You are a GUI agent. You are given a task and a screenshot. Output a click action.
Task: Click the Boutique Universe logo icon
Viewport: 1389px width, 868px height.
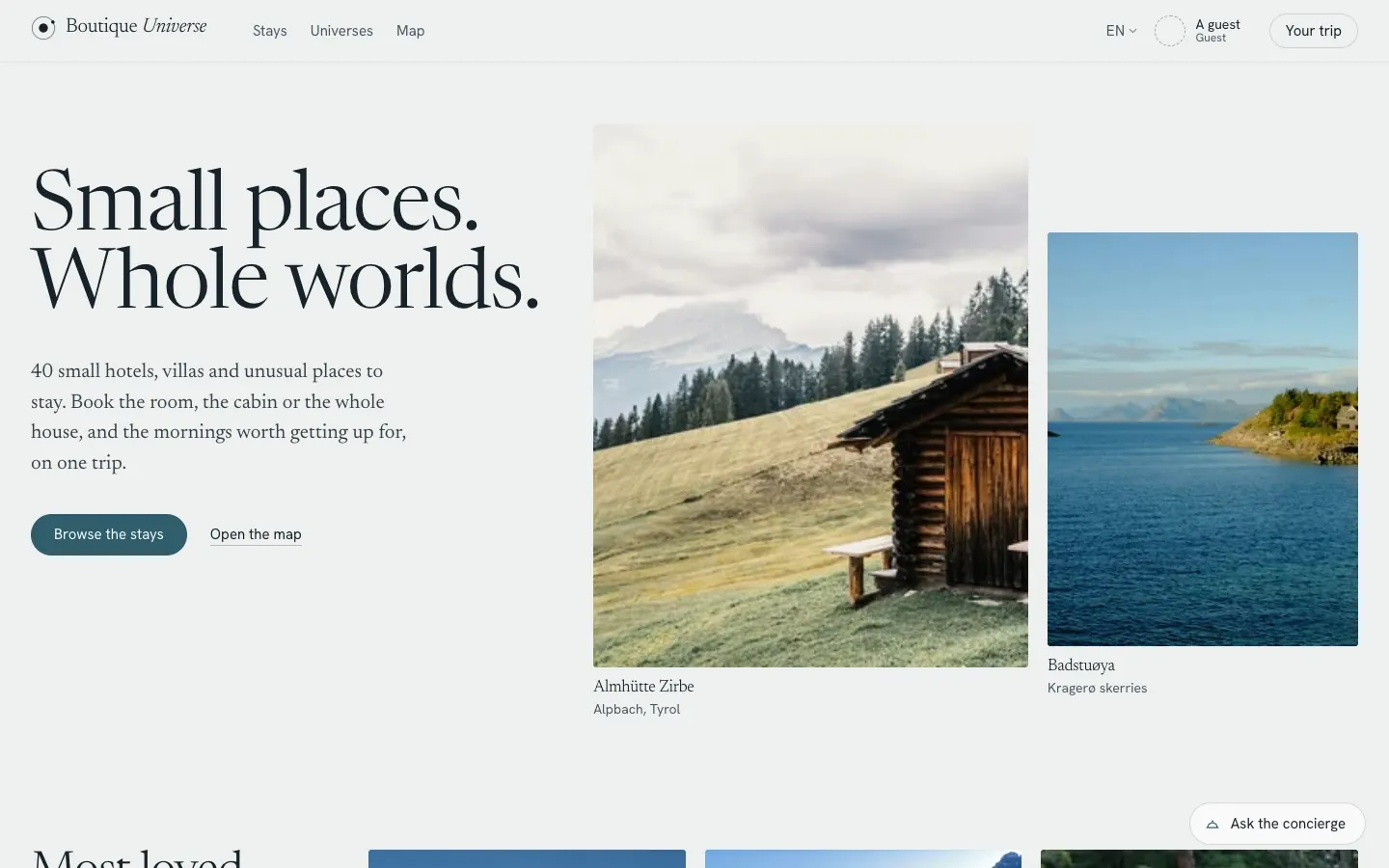pos(43,28)
